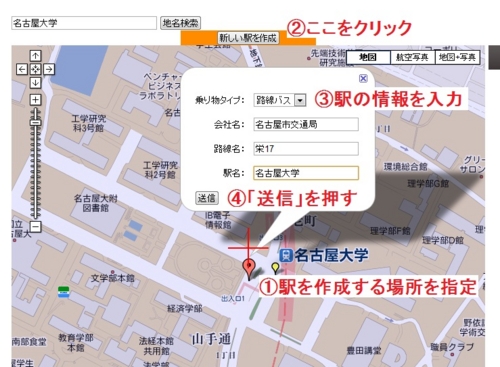Click the 法経本館共用館 map label
The height and width of the screenshot is (367, 500).
tap(157, 346)
